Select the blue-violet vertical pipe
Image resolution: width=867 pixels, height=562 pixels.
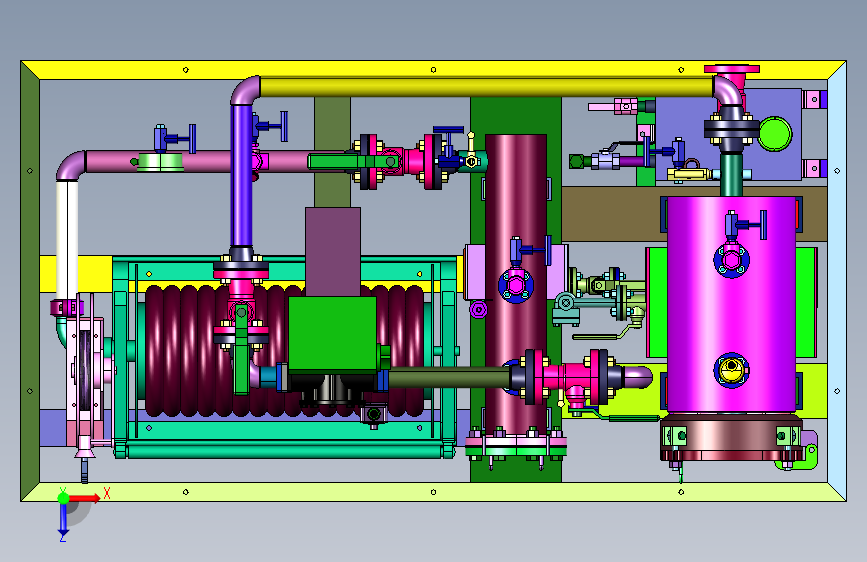coord(241,175)
